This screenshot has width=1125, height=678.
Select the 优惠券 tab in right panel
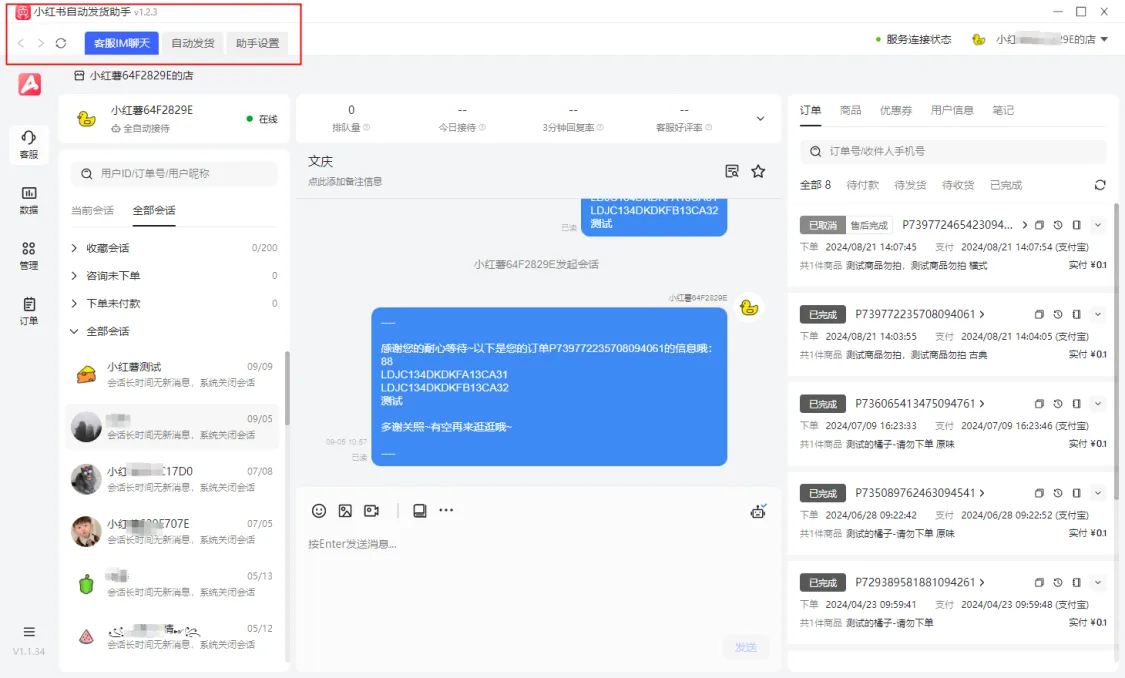[896, 110]
